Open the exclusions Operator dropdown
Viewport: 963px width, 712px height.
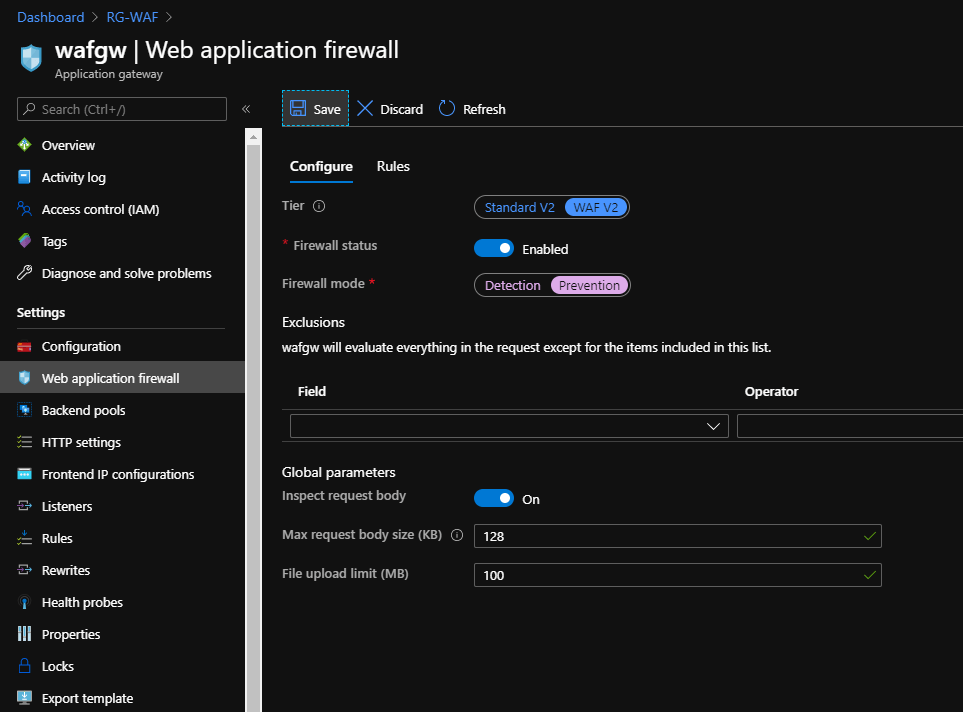848,426
